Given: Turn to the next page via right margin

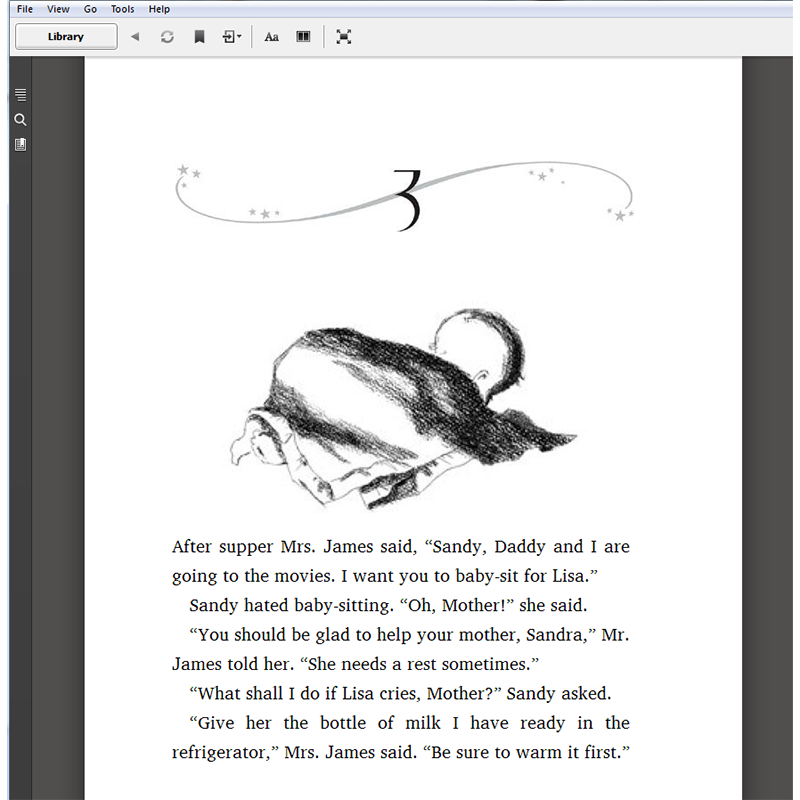Looking at the screenshot, I should tap(767, 428).
